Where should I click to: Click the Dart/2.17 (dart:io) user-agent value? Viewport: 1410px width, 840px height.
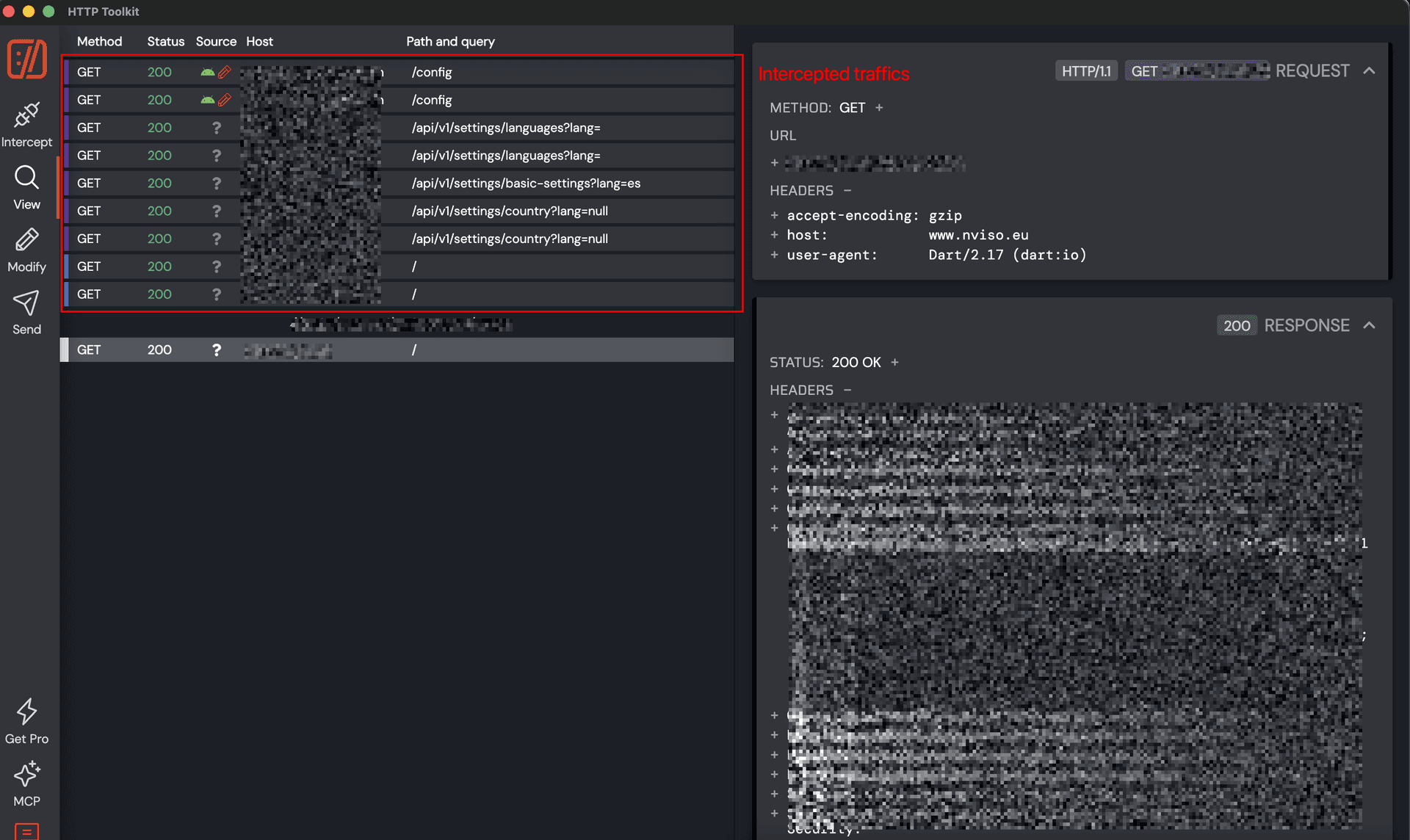tap(1007, 255)
